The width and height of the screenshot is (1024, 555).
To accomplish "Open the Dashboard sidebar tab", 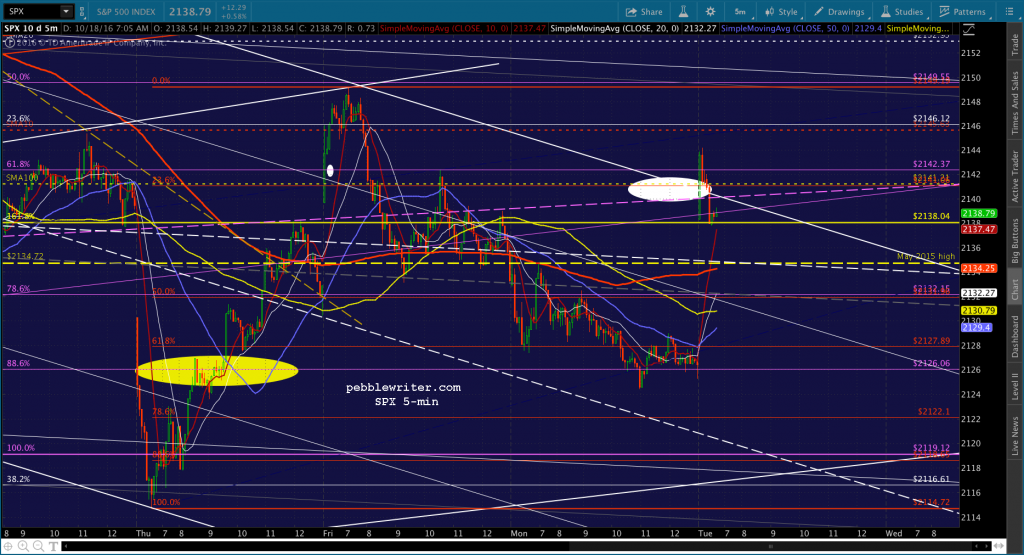I will 1015,336.
